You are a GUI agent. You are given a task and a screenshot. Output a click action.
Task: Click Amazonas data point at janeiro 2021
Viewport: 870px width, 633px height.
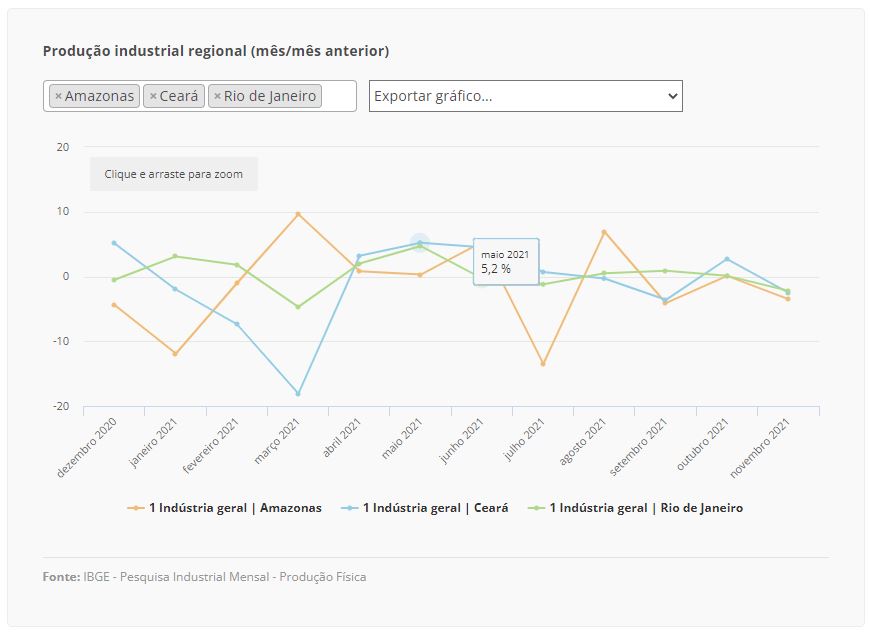175,354
